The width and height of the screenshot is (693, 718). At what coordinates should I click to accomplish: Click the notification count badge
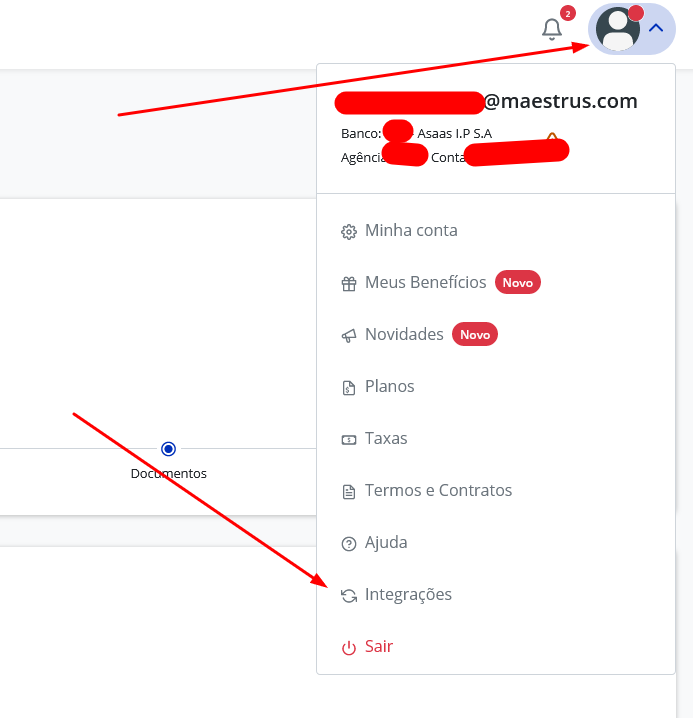pyautogui.click(x=567, y=14)
